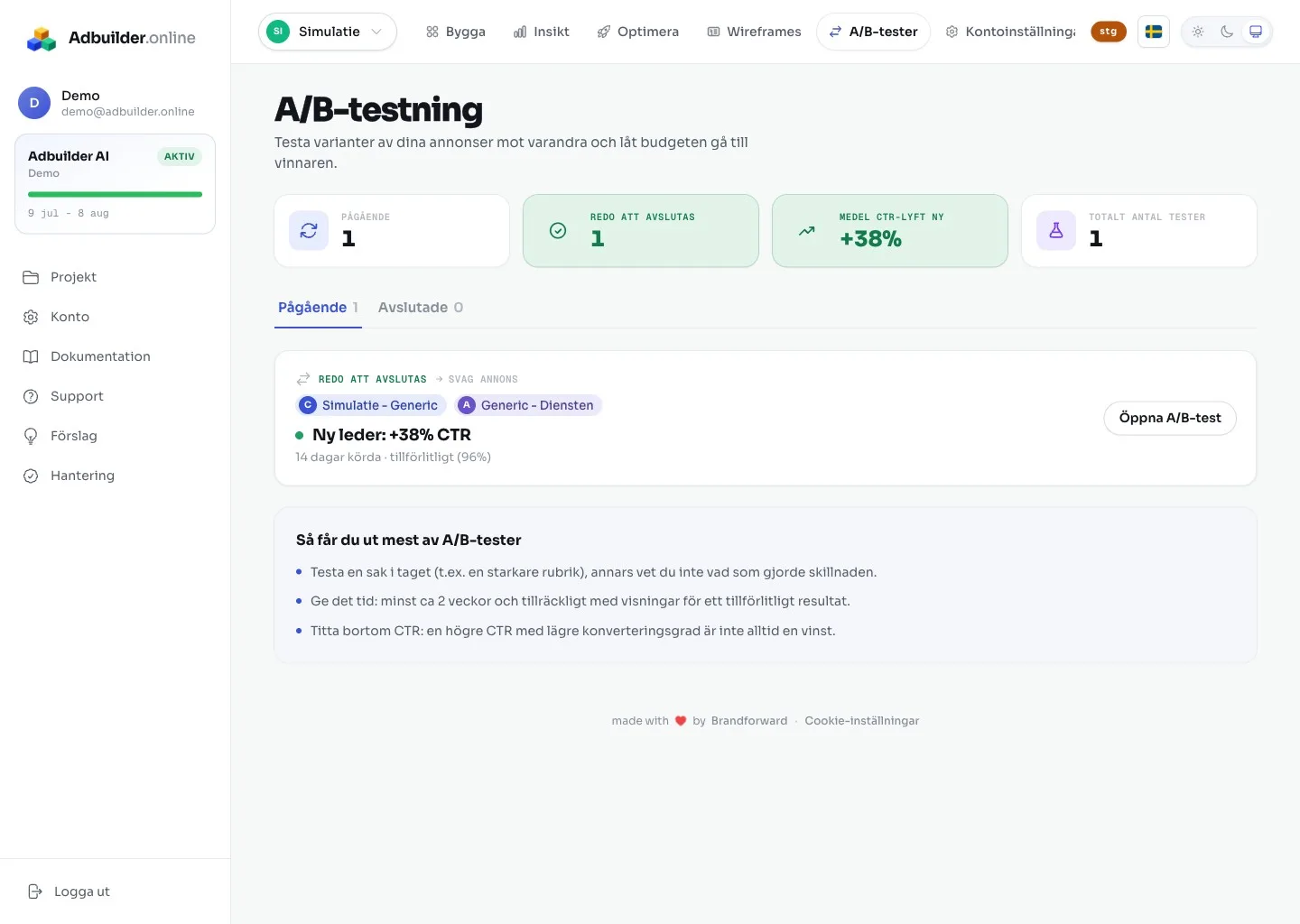Click the Demo user avatar circle
This screenshot has height=924, width=1300.
[34, 103]
